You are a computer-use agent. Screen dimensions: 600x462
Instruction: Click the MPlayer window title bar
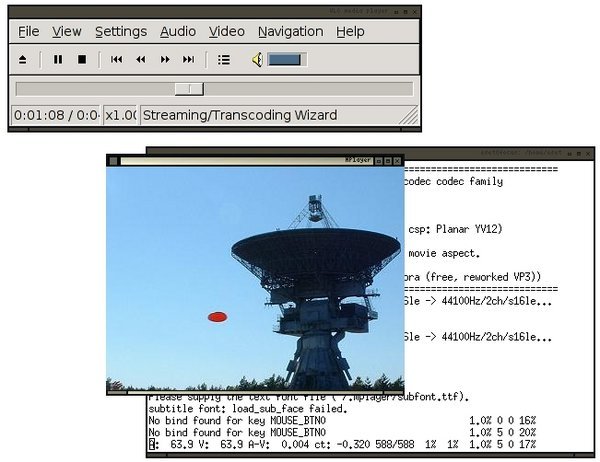coord(245,161)
